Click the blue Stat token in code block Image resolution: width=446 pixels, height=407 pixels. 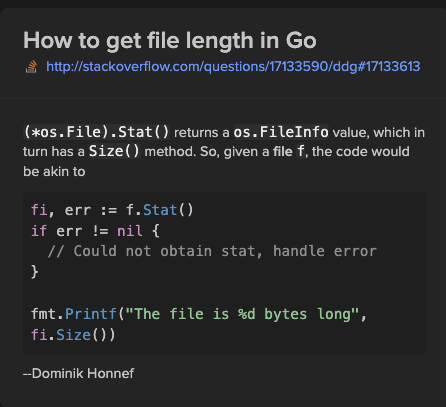[160, 210]
